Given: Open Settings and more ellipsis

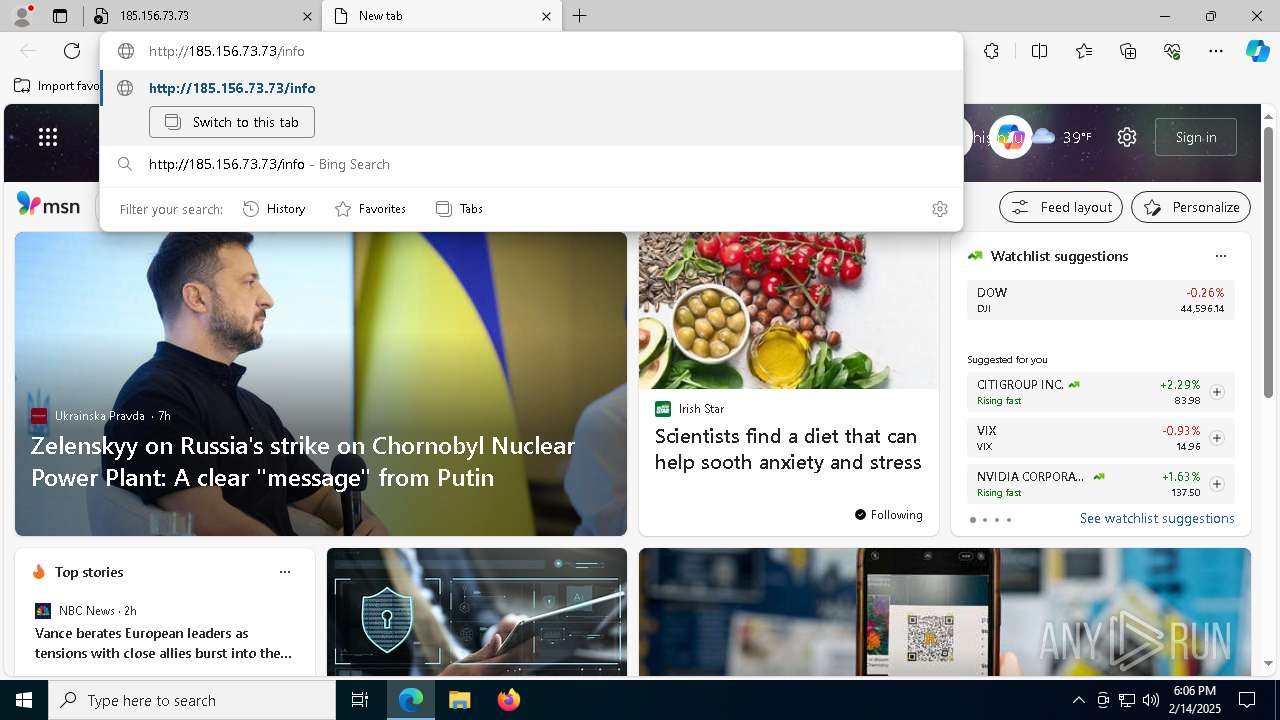Looking at the screenshot, I should pos(1216,51).
